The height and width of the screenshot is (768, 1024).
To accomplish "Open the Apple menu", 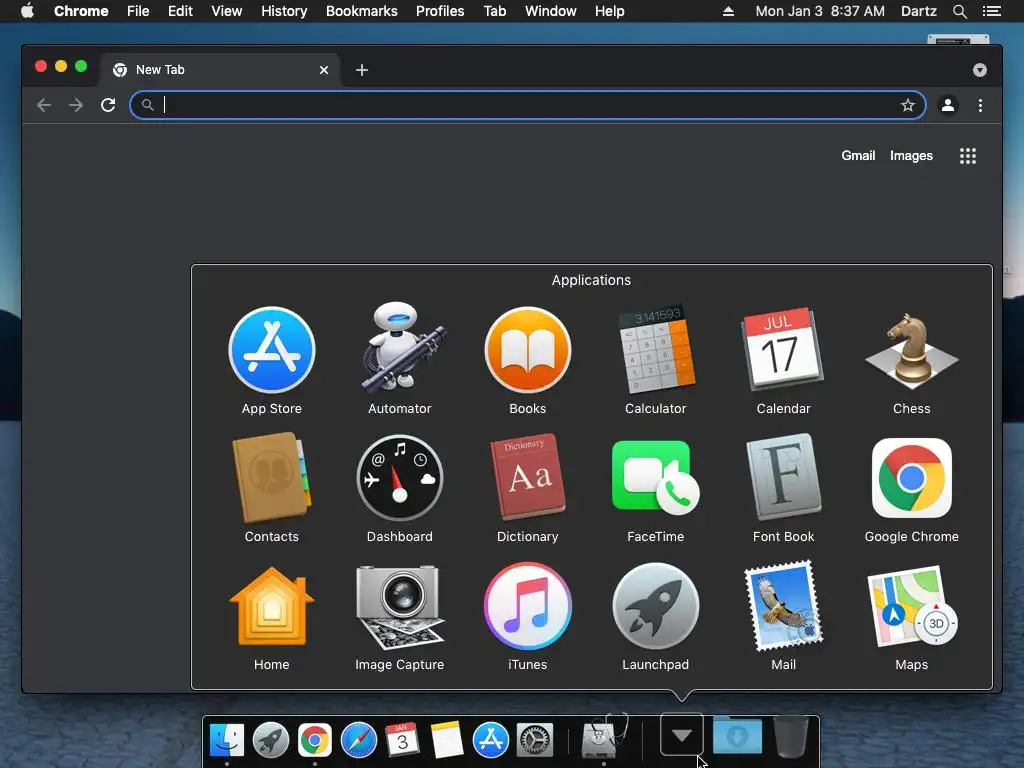I will [x=27, y=11].
